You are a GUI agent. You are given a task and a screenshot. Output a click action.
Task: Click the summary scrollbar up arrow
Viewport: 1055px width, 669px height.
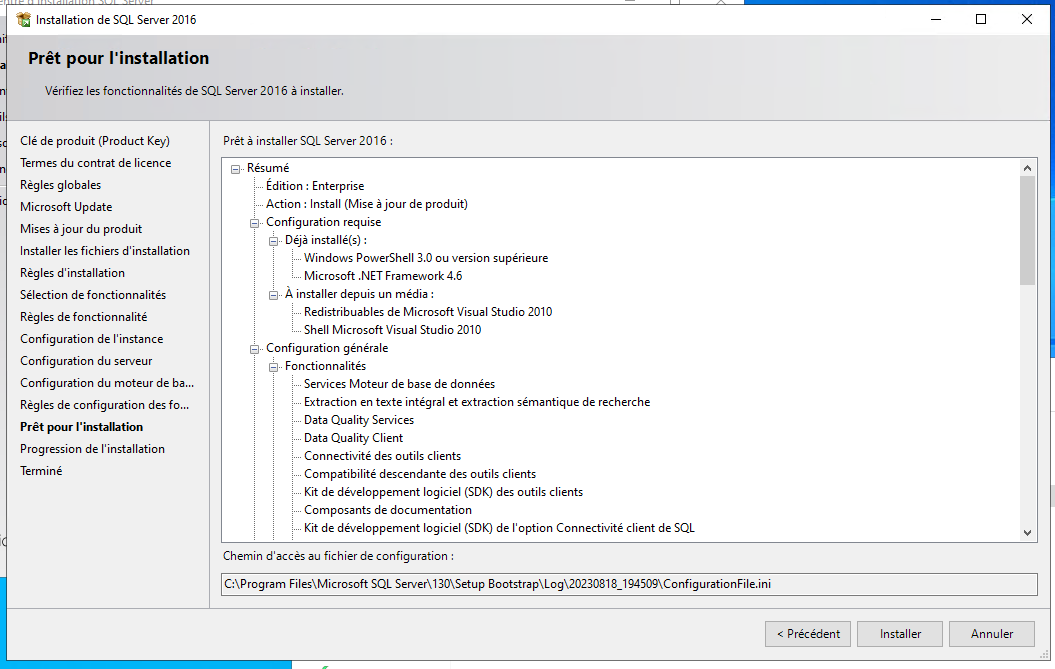coord(1027,168)
